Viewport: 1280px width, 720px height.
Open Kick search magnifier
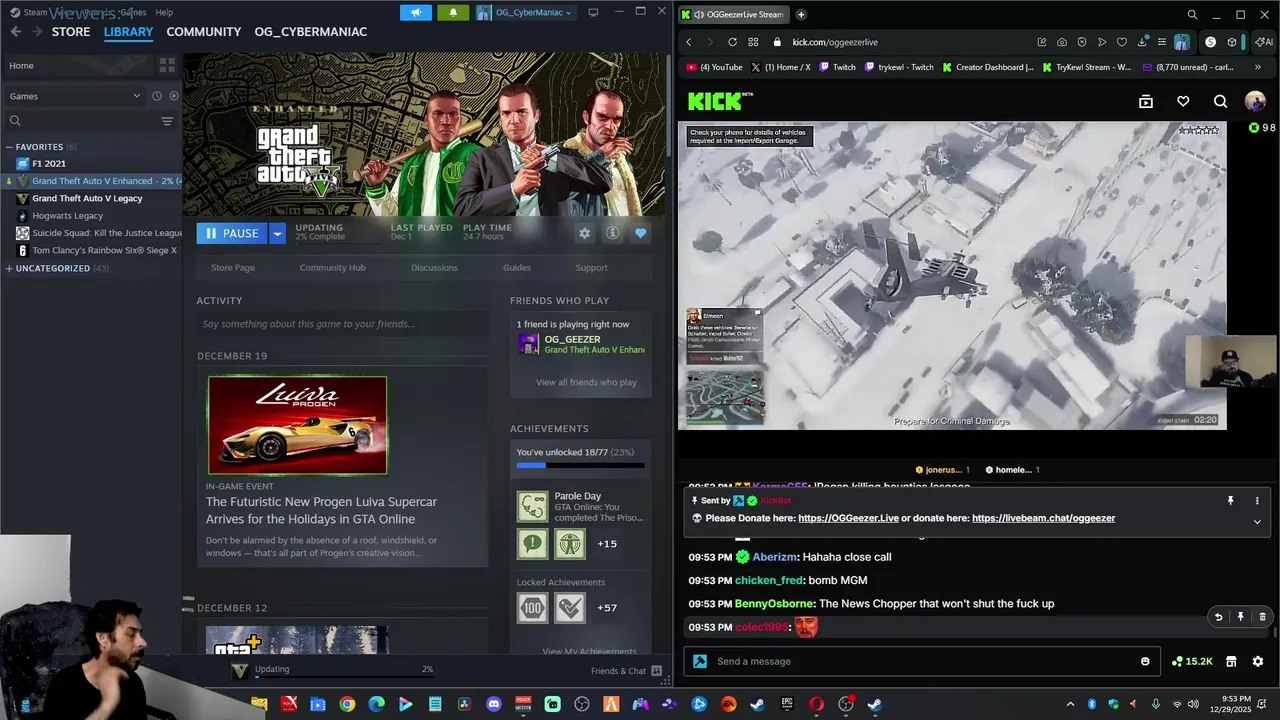pos(1220,101)
